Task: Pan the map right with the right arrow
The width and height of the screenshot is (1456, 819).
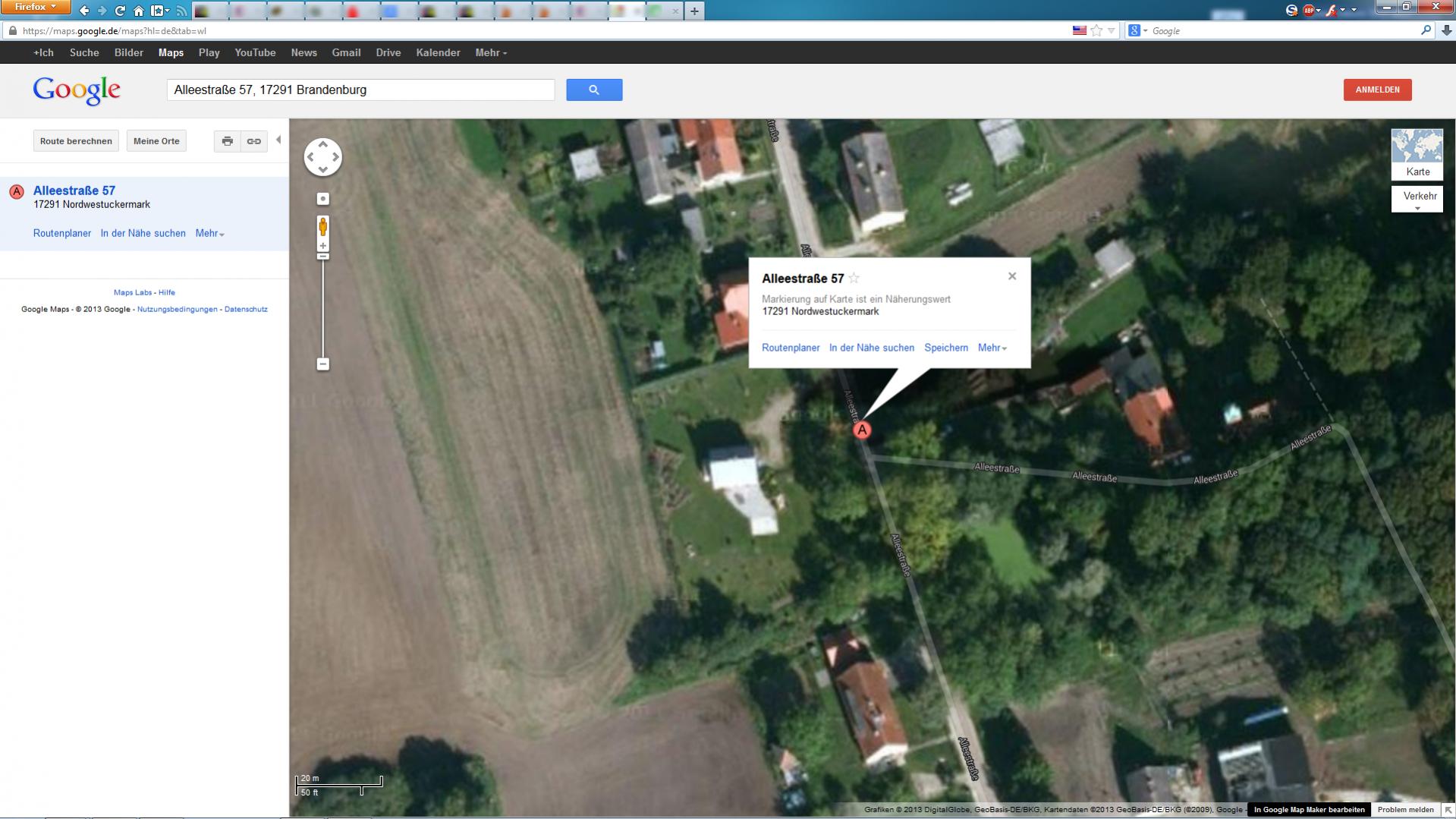Action: click(x=335, y=157)
